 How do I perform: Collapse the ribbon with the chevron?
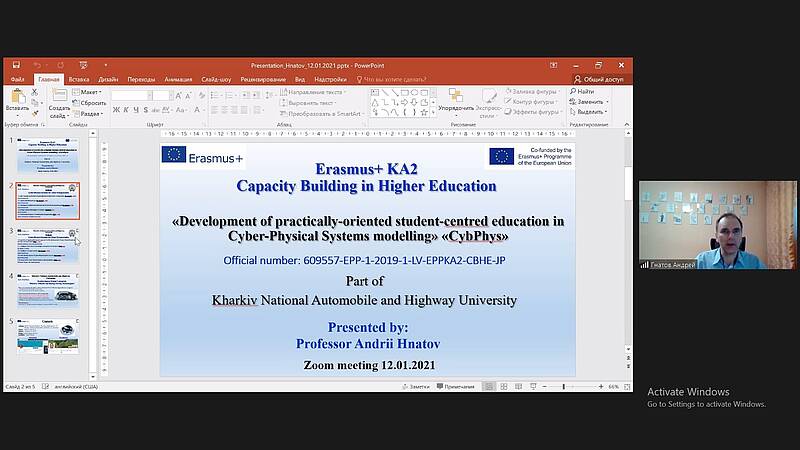pos(627,124)
